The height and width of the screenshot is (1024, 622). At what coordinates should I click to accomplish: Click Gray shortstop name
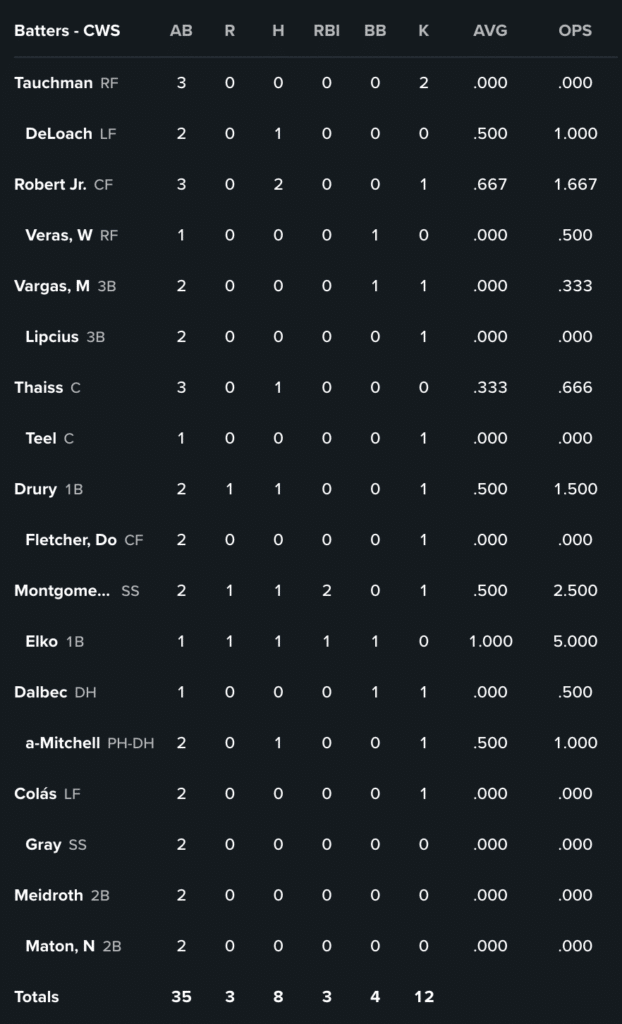[x=43, y=845]
